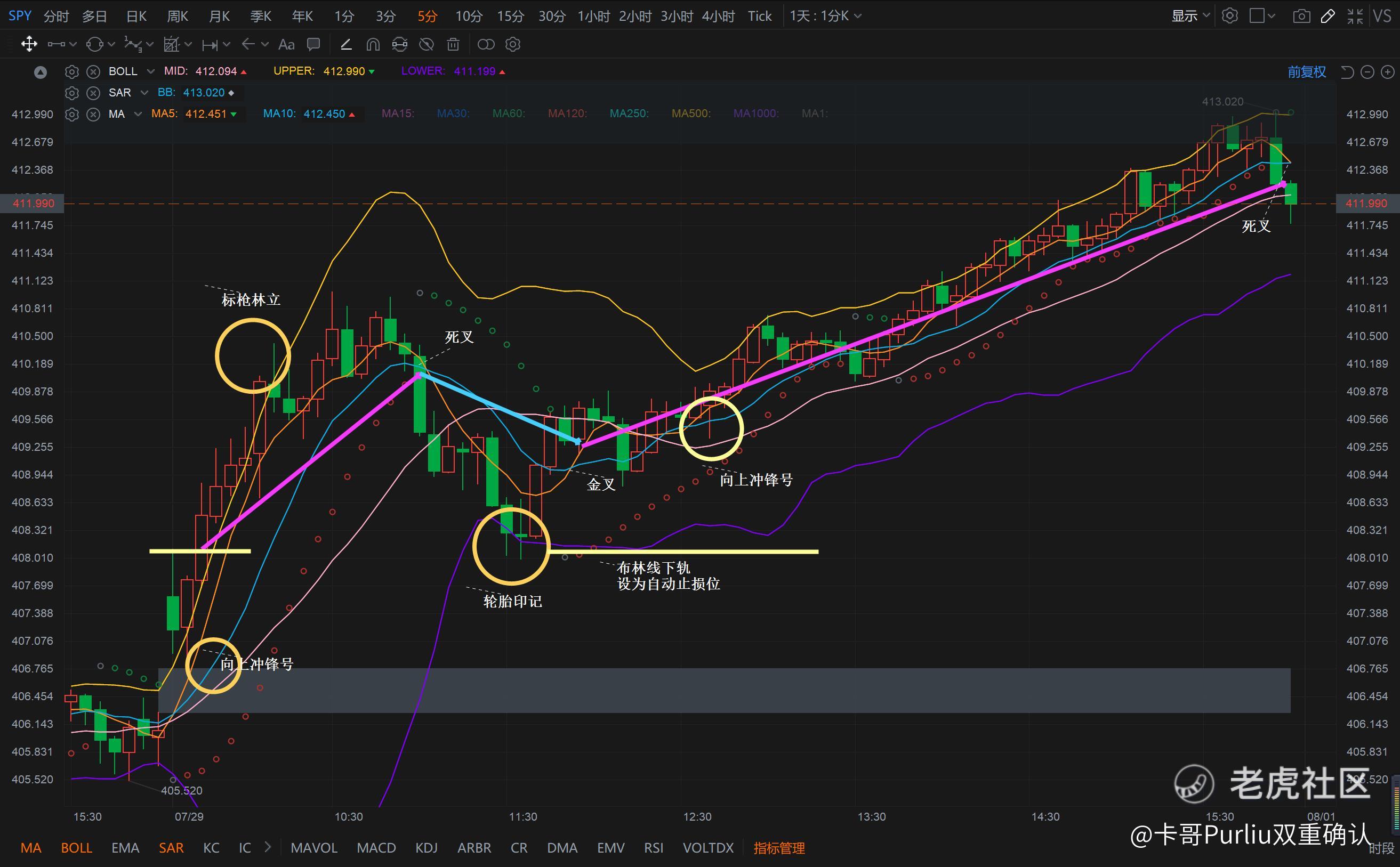1400x867 pixels.
Task: Click the 前复权 adjustment link
Action: tap(1307, 72)
